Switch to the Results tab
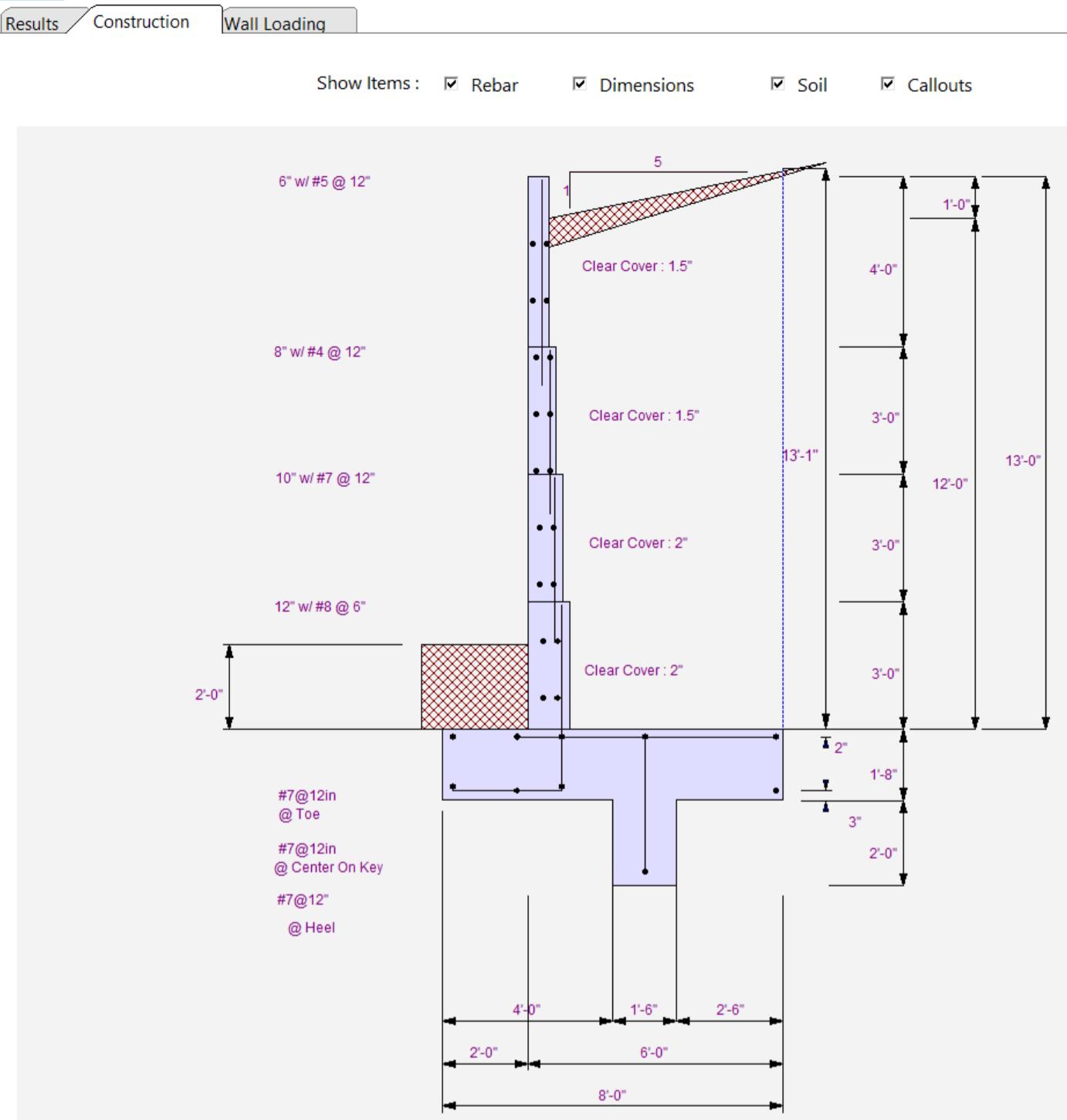The image size is (1067, 1120). [32, 23]
